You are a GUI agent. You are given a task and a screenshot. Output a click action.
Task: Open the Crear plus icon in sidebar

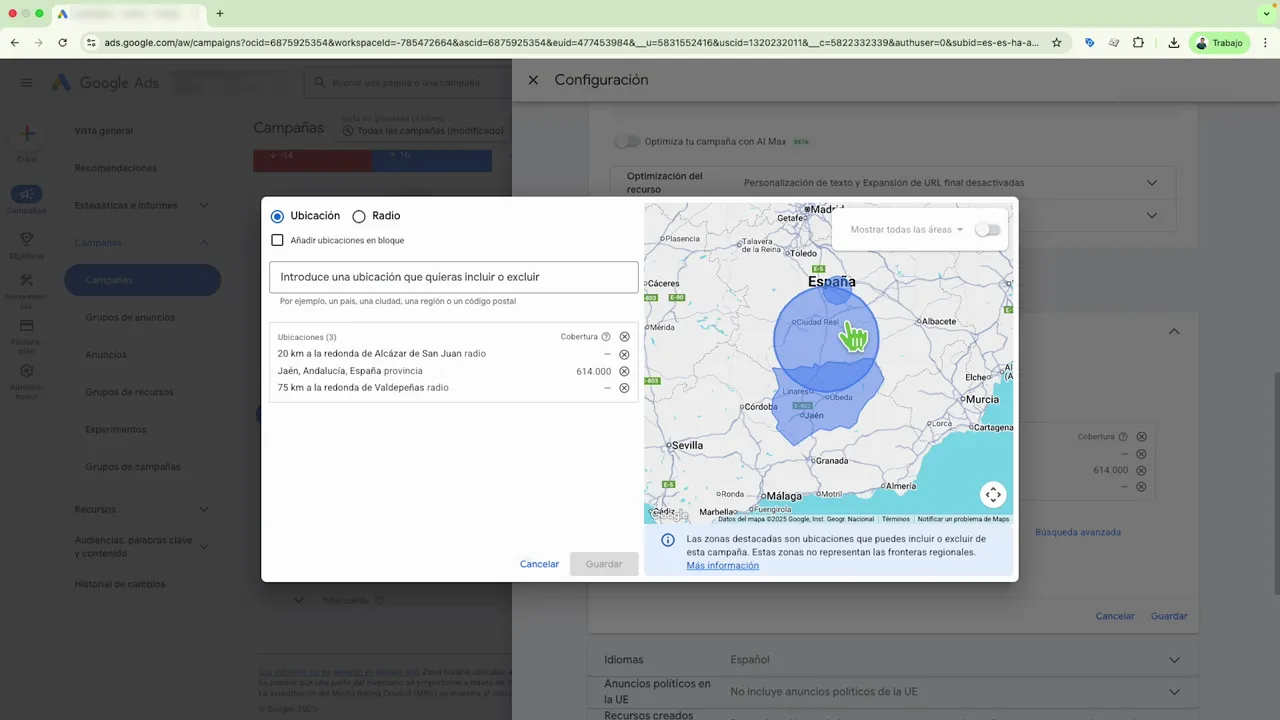(27, 133)
